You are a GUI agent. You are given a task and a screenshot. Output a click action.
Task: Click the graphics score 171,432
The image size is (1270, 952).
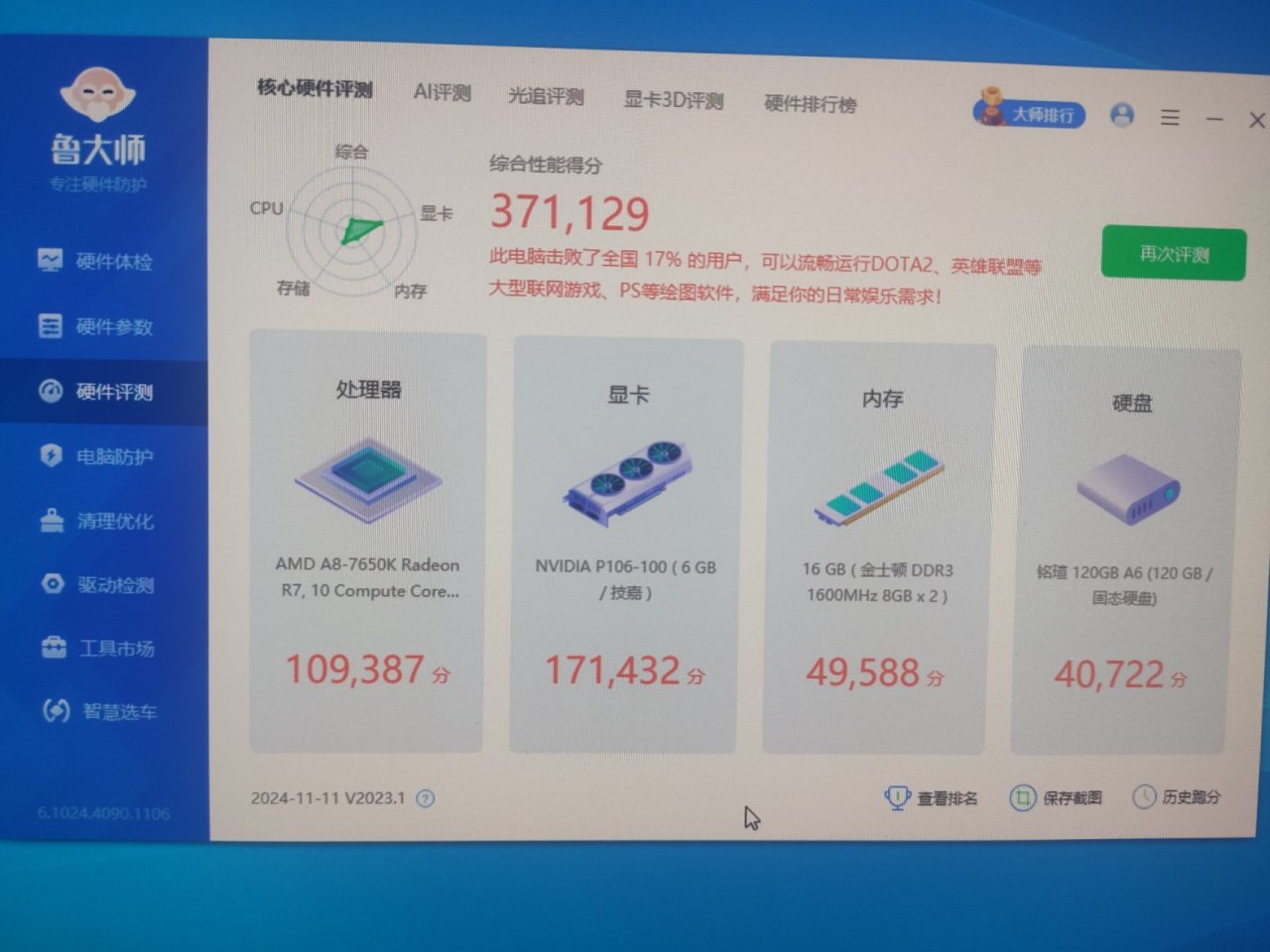pyautogui.click(x=612, y=671)
